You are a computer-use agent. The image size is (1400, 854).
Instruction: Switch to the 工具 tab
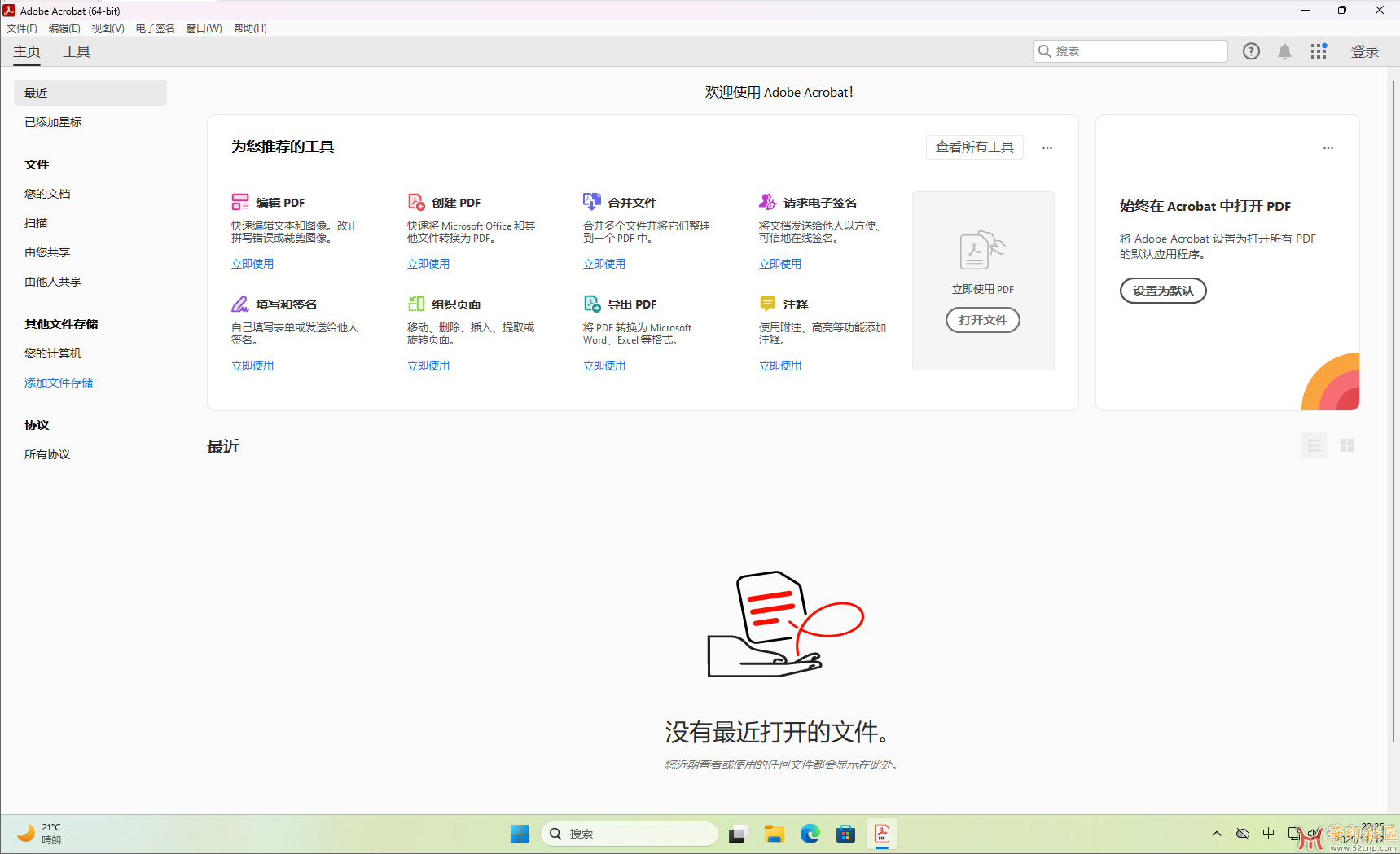[x=77, y=50]
